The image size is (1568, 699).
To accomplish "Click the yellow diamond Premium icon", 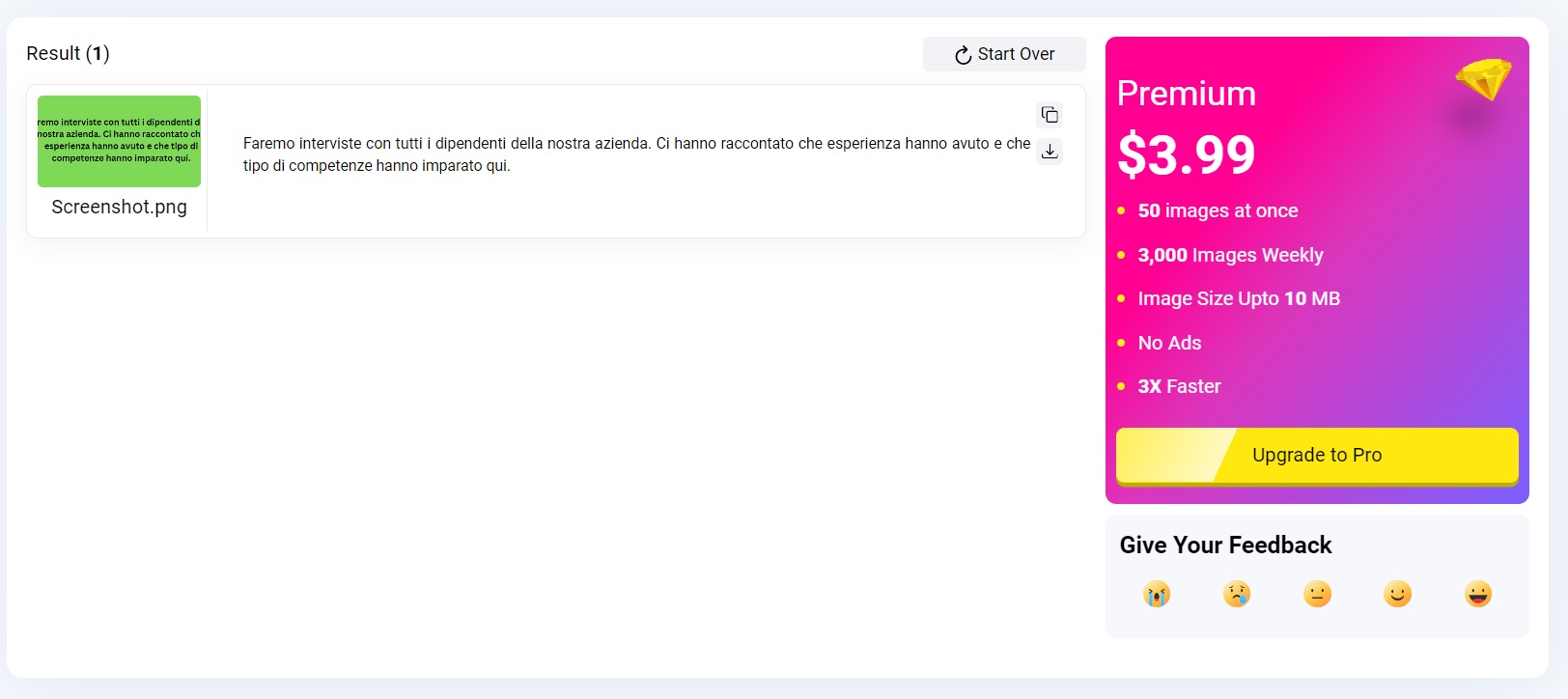I will tap(1483, 79).
